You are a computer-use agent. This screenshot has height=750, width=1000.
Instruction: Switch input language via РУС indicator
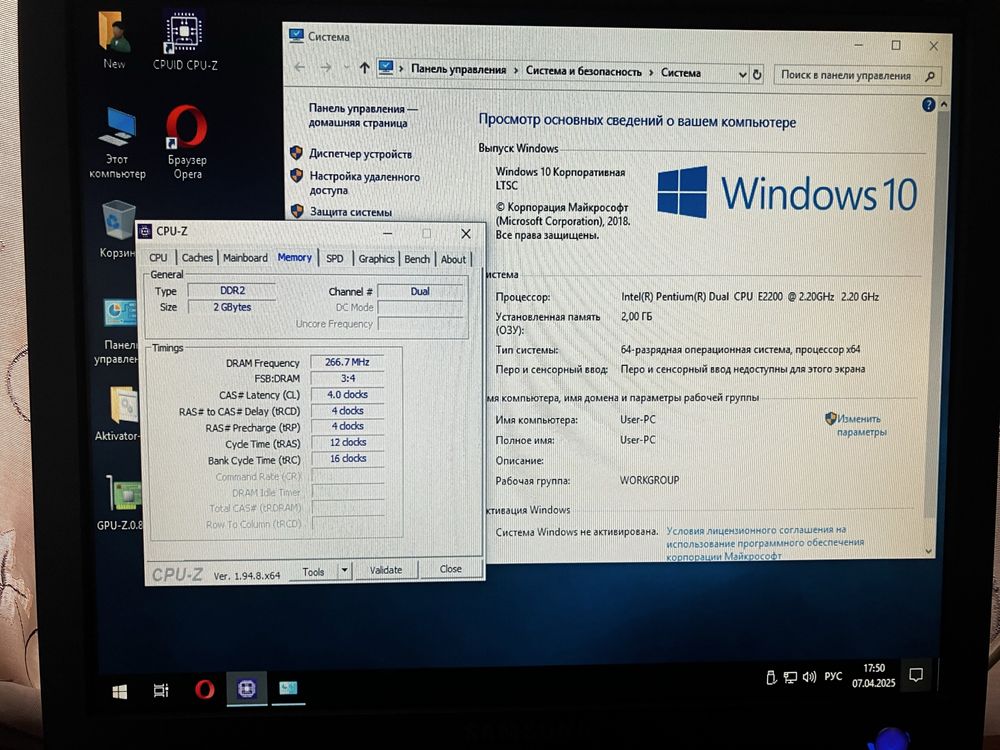833,676
